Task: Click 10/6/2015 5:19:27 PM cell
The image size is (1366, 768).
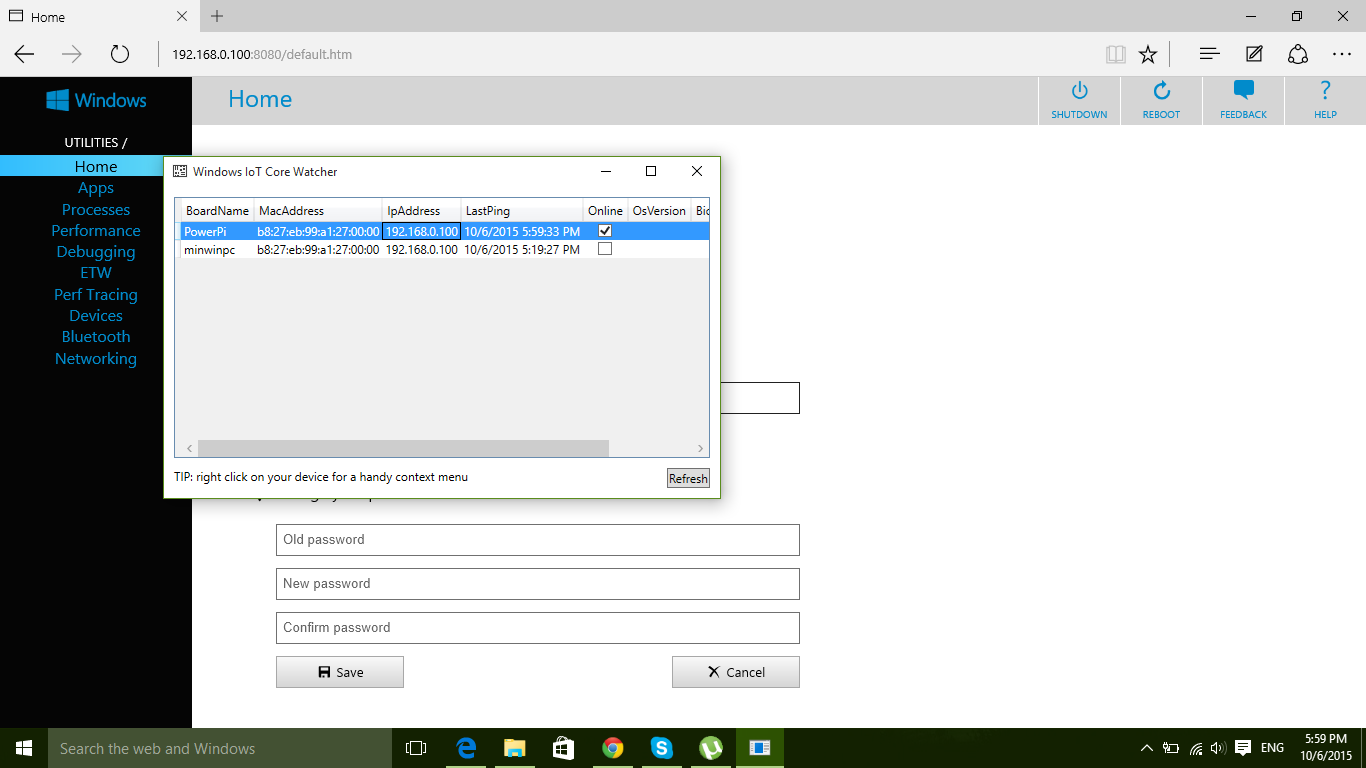Action: pos(522,250)
